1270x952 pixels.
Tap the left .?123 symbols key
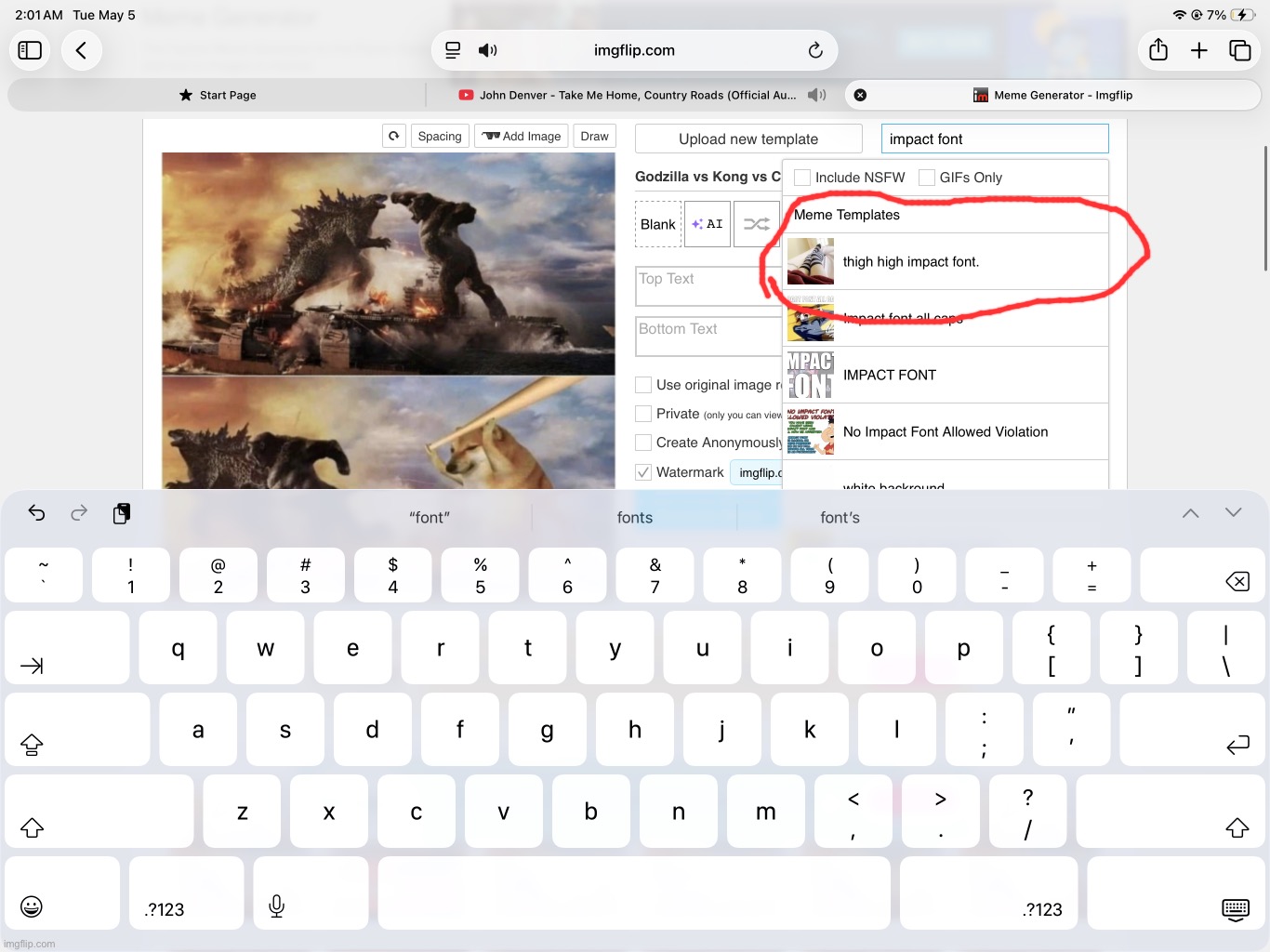[x=186, y=893]
